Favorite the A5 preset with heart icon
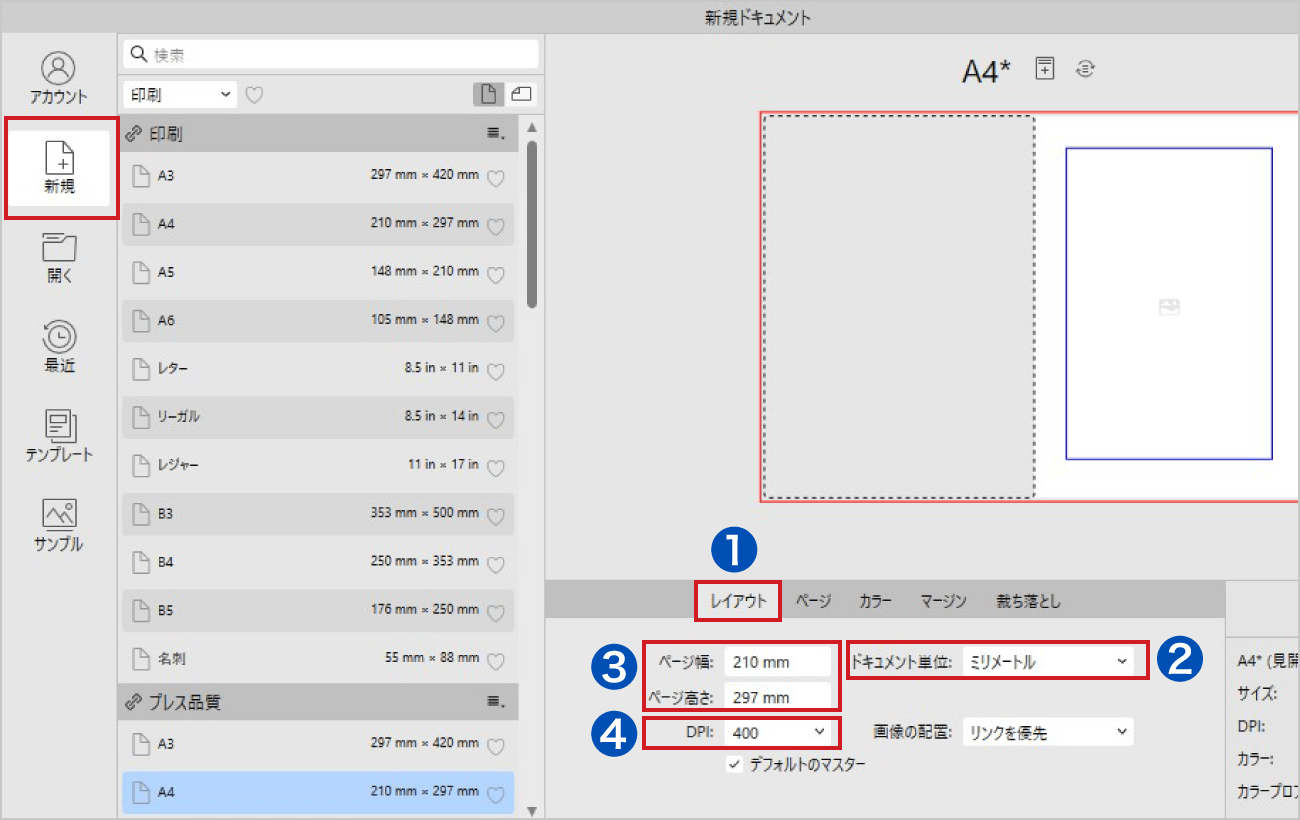The width and height of the screenshot is (1300, 820). click(495, 274)
